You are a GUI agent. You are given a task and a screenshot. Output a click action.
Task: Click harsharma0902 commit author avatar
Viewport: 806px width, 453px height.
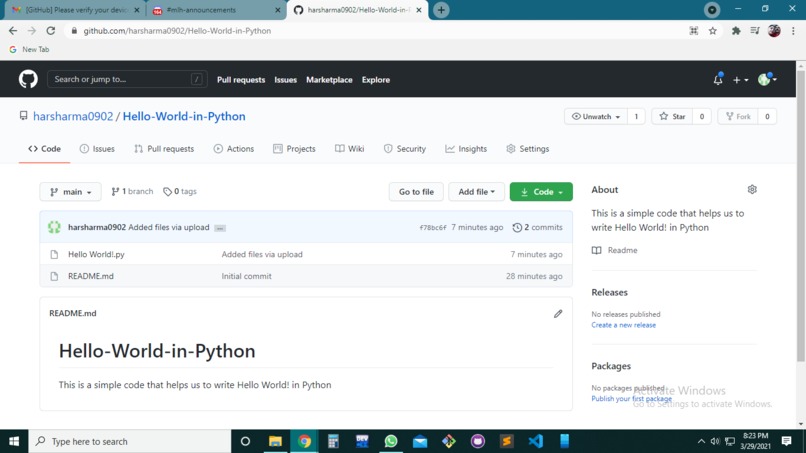coord(54,227)
